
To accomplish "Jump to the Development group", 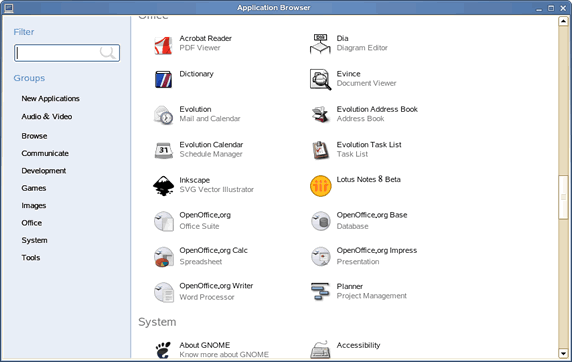I will (43, 170).
